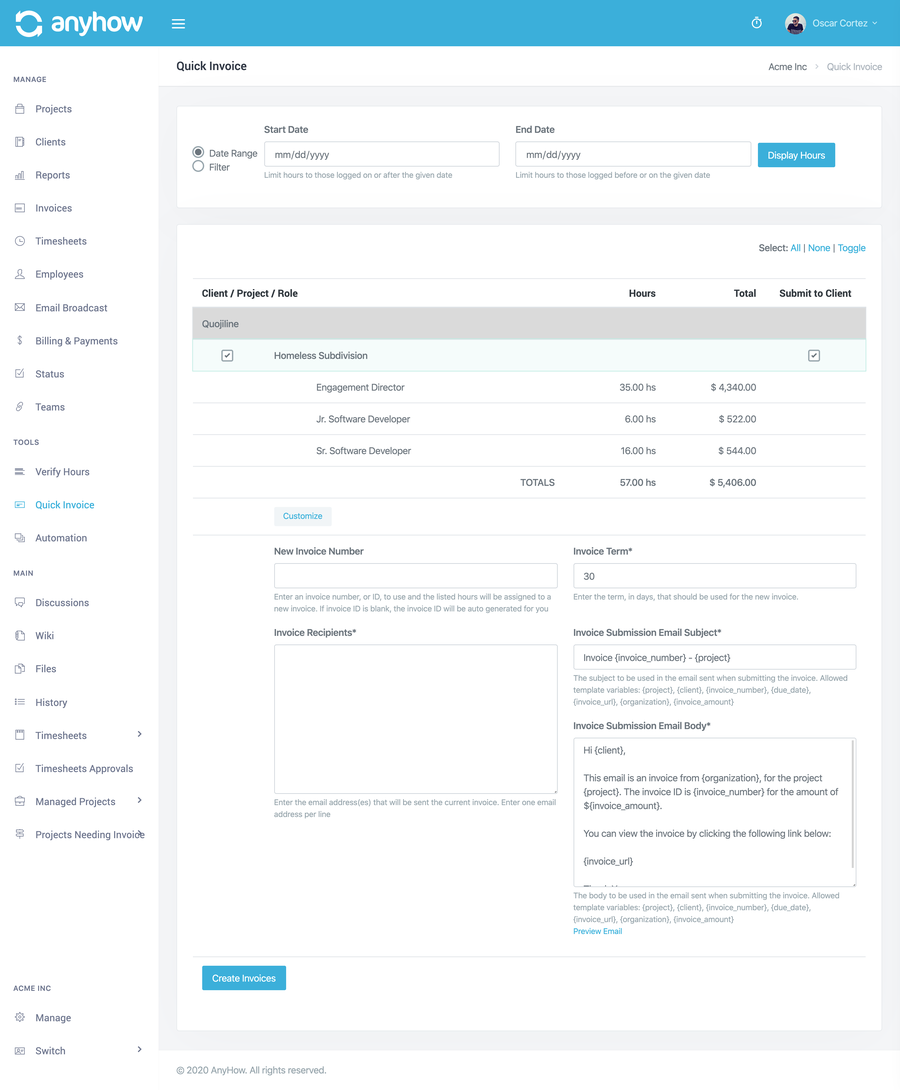This screenshot has height=1090, width=900.
Task: Click the Quojiline client row
Action: tap(529, 323)
